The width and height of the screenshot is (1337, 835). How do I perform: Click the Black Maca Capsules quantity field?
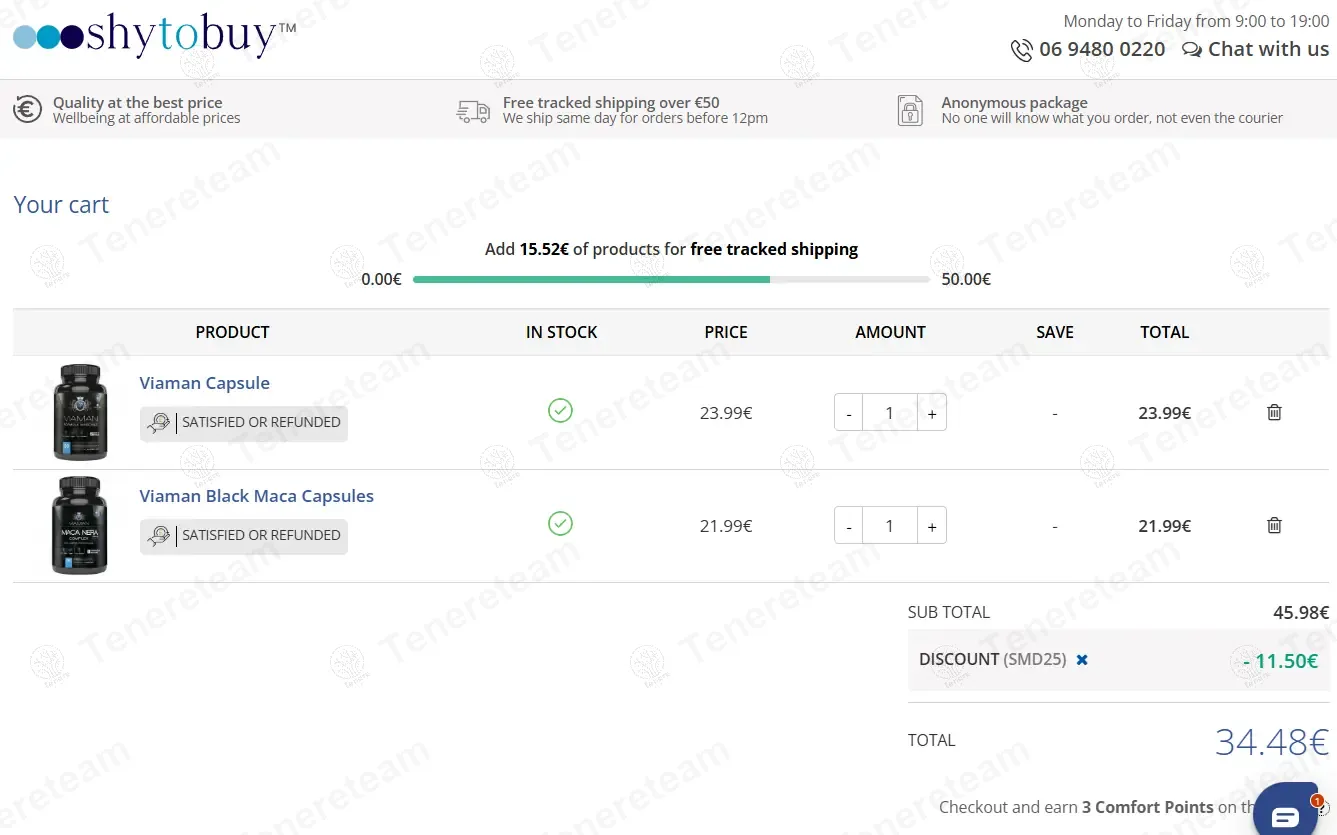[890, 526]
